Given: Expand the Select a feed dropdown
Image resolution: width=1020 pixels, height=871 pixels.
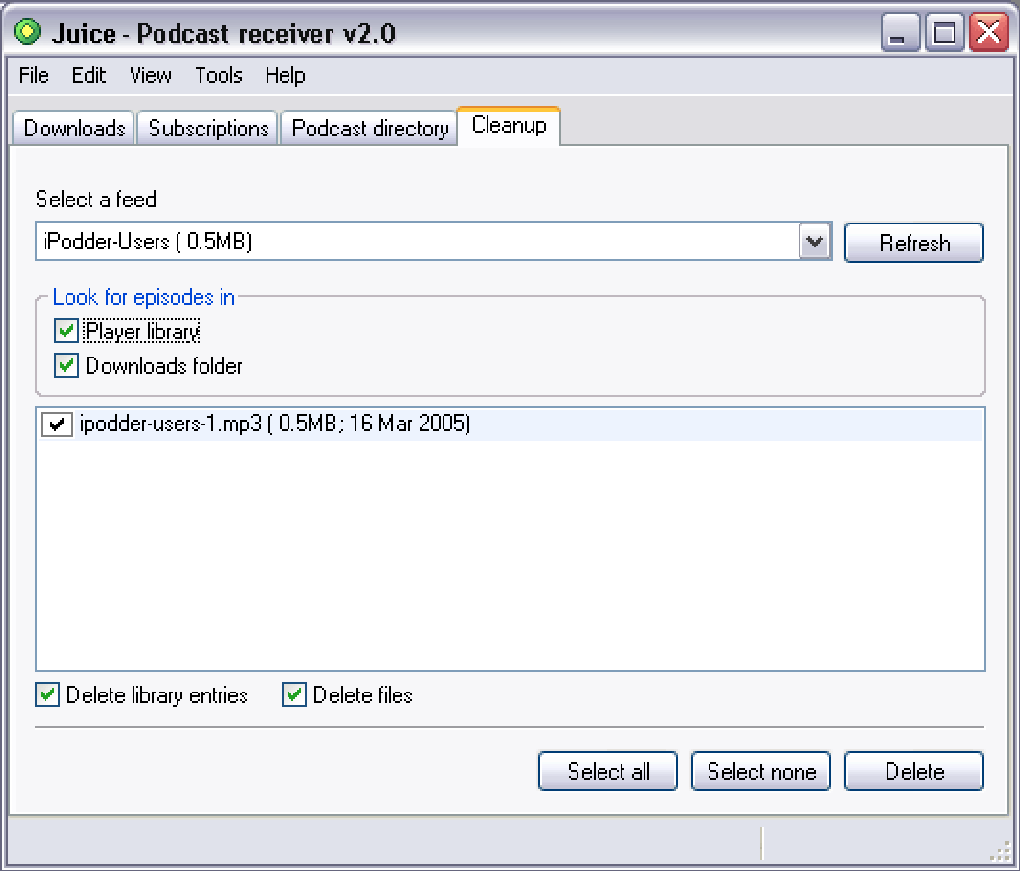Looking at the screenshot, I should [x=816, y=242].
